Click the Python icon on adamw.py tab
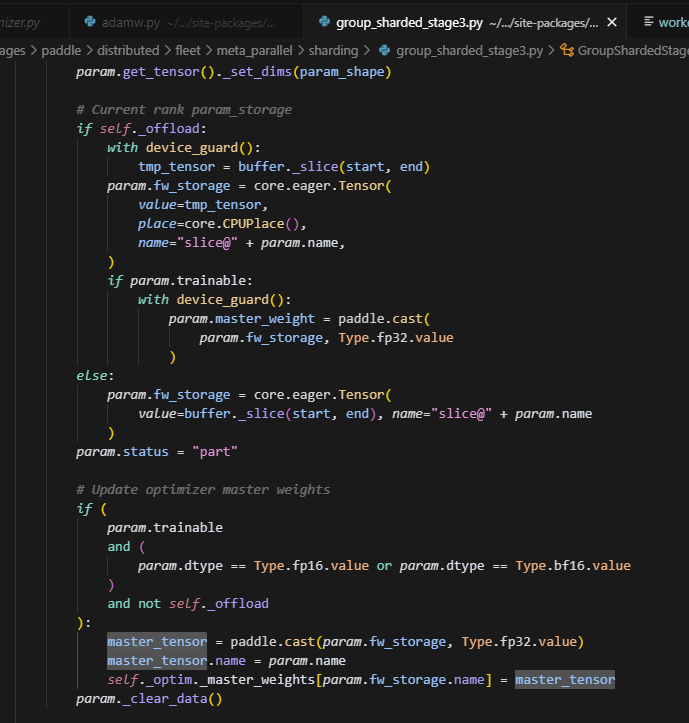The height and width of the screenshot is (723, 689). 90,21
